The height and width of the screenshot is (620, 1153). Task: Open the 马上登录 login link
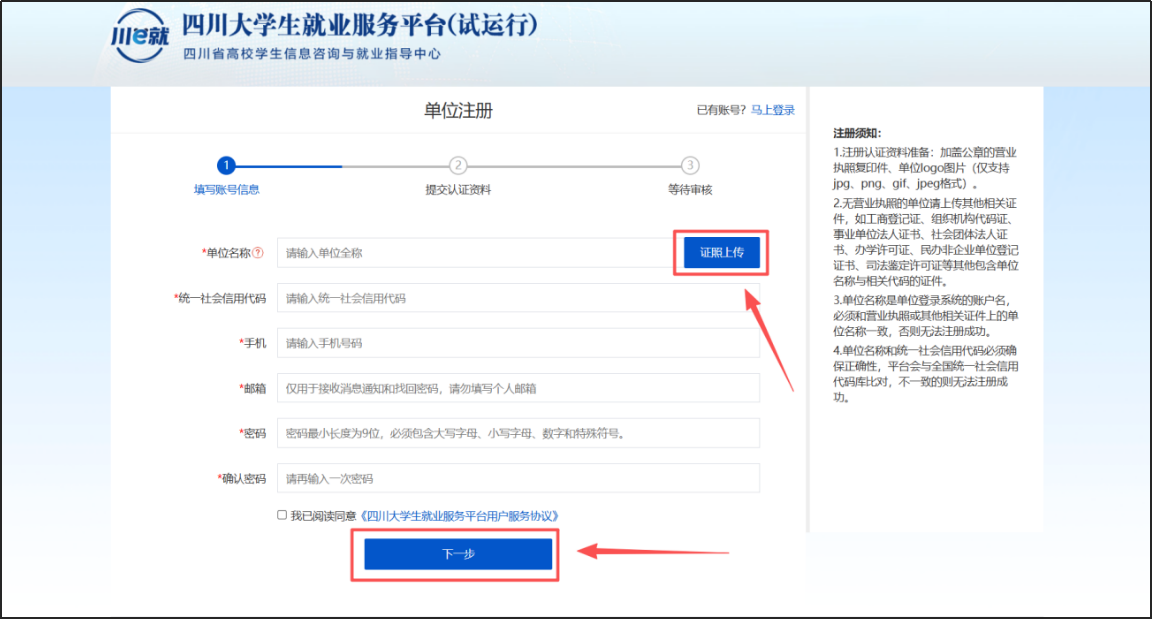click(773, 110)
